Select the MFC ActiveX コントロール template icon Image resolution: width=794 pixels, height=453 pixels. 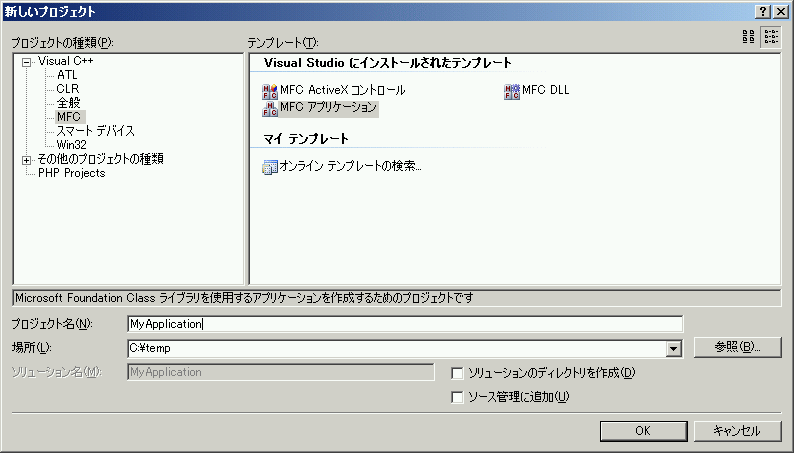[x=269, y=91]
